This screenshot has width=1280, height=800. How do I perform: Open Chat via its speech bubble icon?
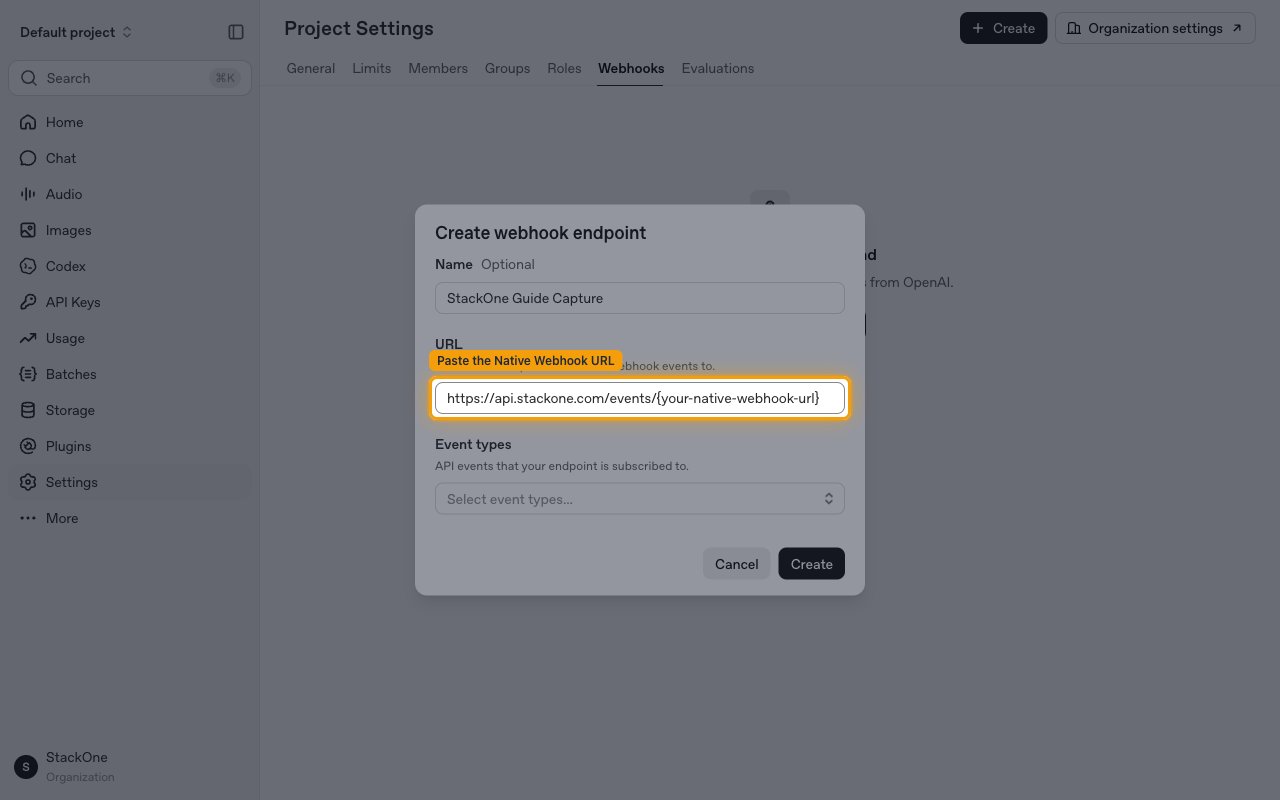tap(28, 158)
